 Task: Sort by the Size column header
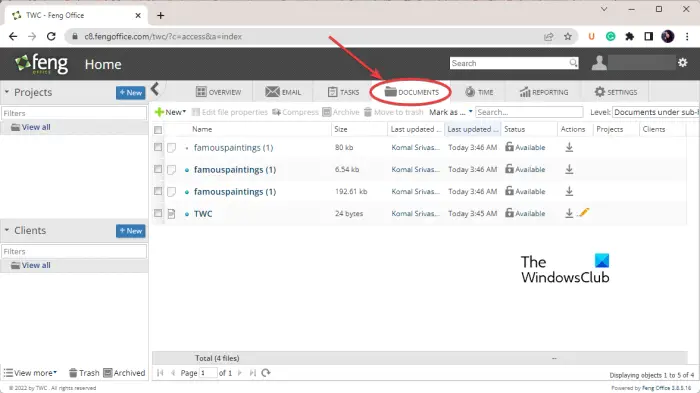point(341,129)
